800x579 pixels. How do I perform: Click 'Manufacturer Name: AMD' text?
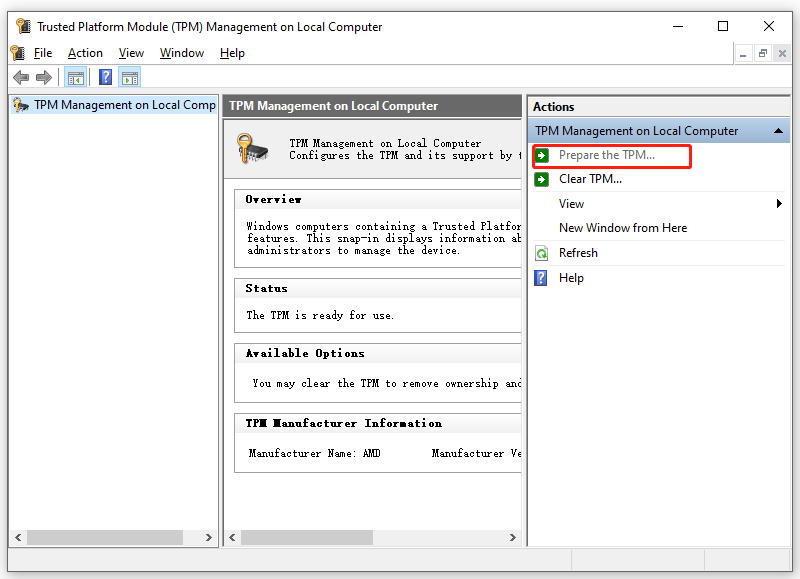(x=314, y=453)
